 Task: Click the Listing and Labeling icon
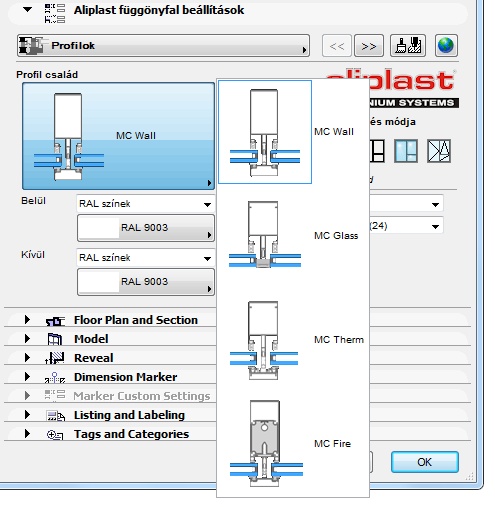(56, 415)
